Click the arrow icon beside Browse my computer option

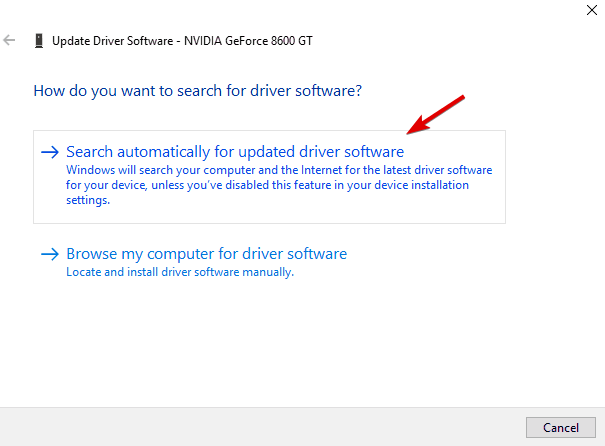coord(50,254)
